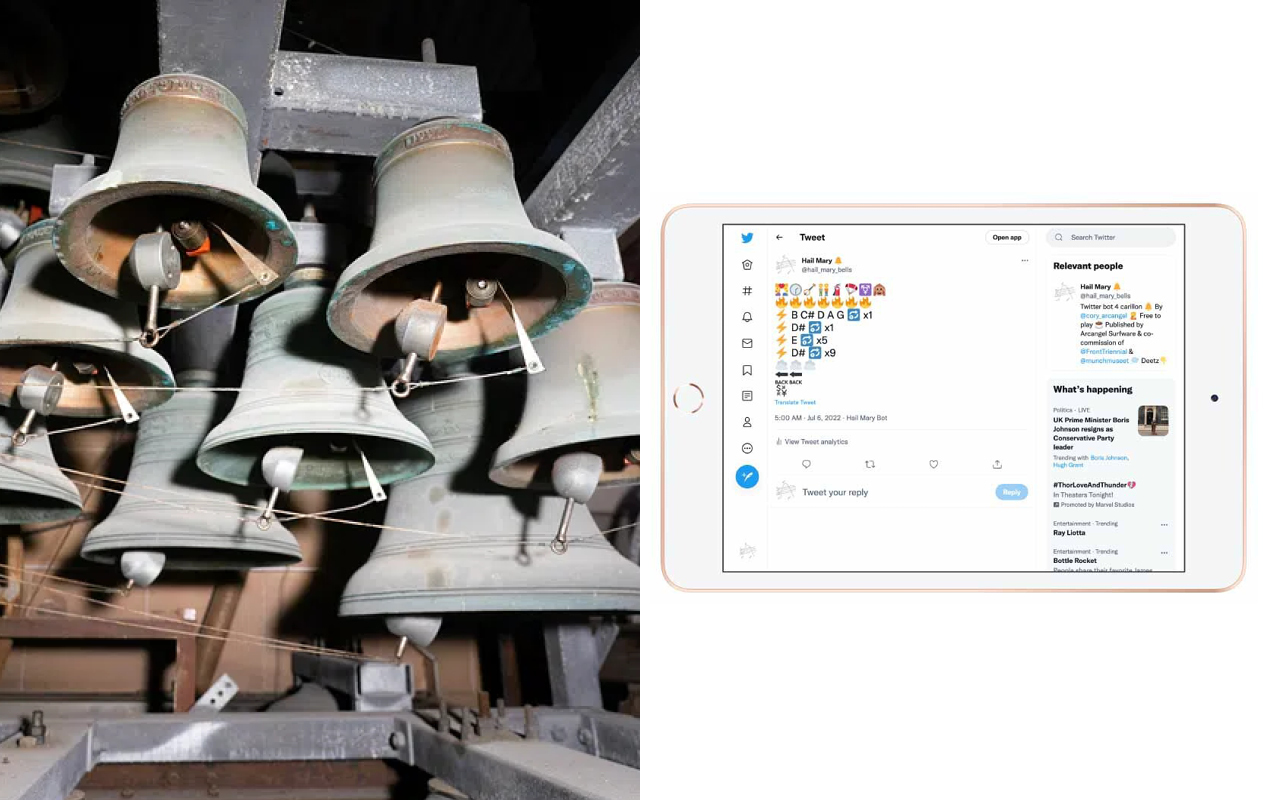Open Notifications bell icon in sidebar
This screenshot has width=1280, height=800.
747,317
